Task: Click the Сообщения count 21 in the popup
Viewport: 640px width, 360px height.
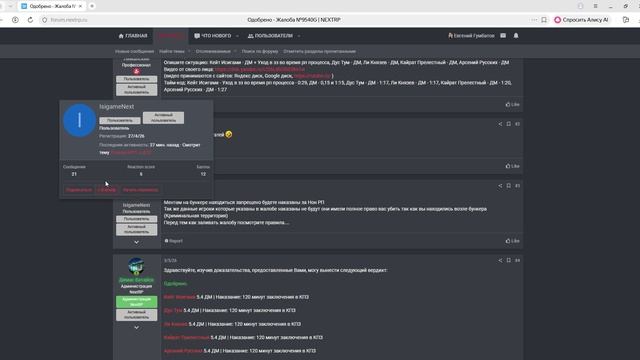Action: click(74, 174)
